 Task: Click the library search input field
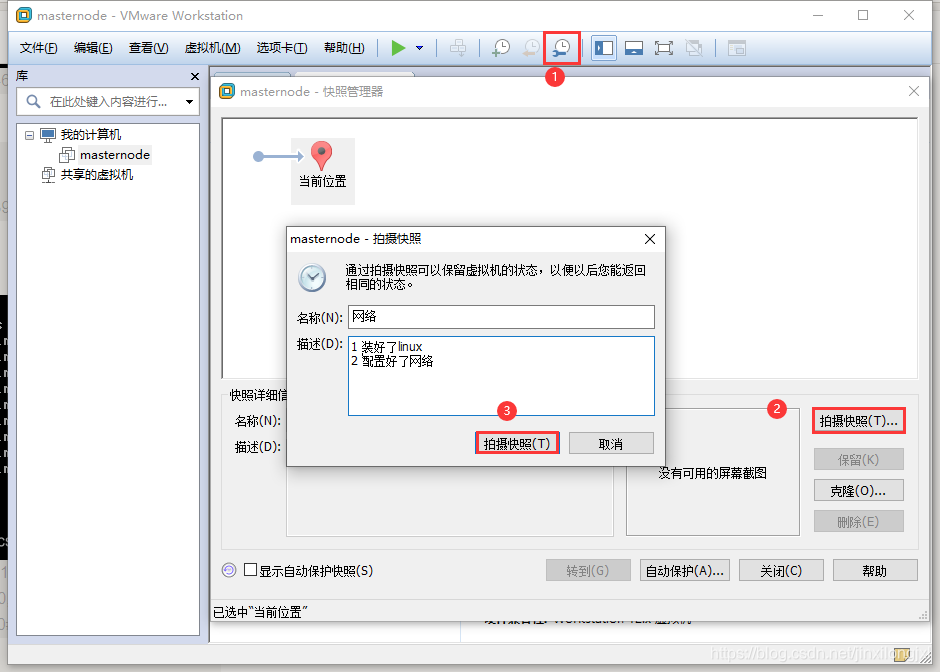click(x=108, y=102)
